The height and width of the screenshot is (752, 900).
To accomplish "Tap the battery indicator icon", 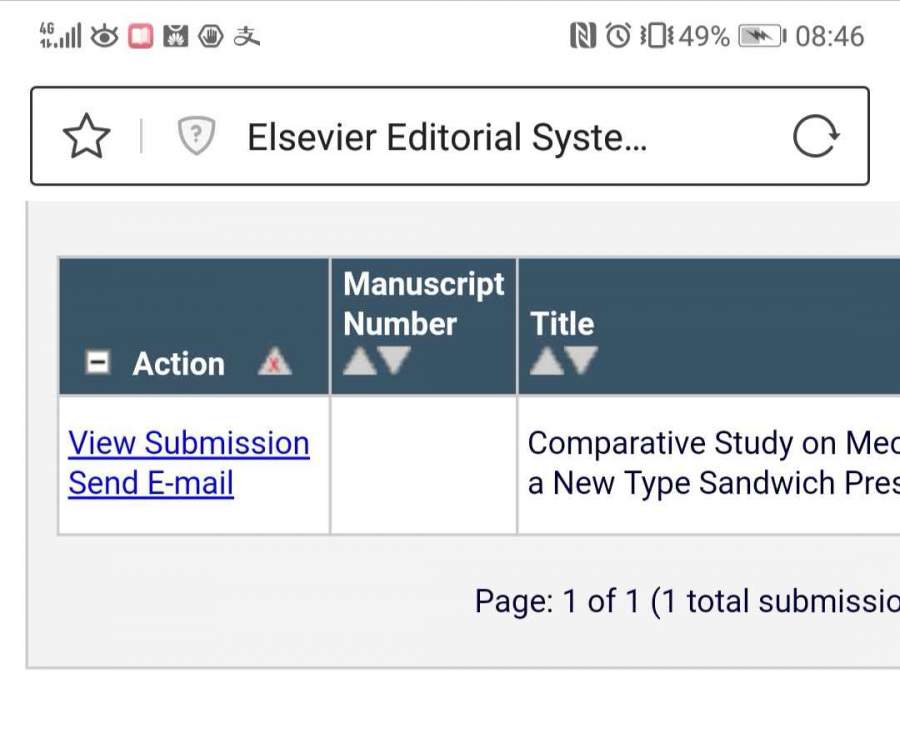I will [x=762, y=37].
